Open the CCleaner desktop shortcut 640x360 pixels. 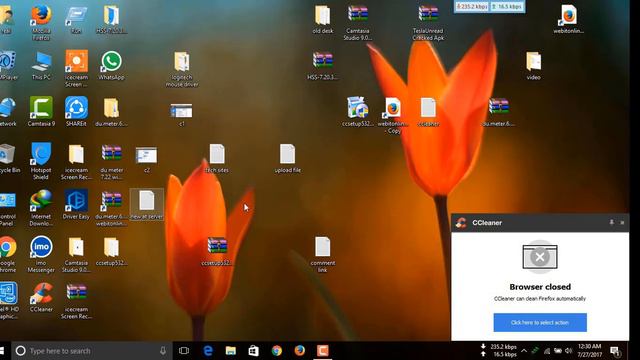coord(41,297)
